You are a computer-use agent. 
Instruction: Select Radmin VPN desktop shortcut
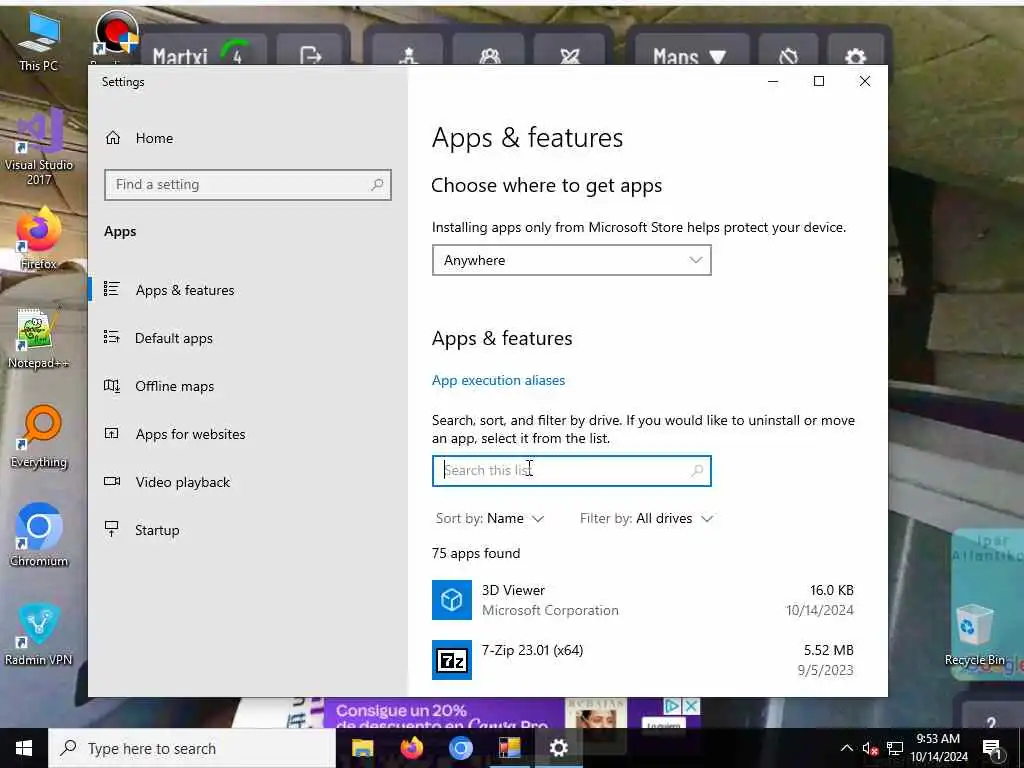pyautogui.click(x=39, y=633)
